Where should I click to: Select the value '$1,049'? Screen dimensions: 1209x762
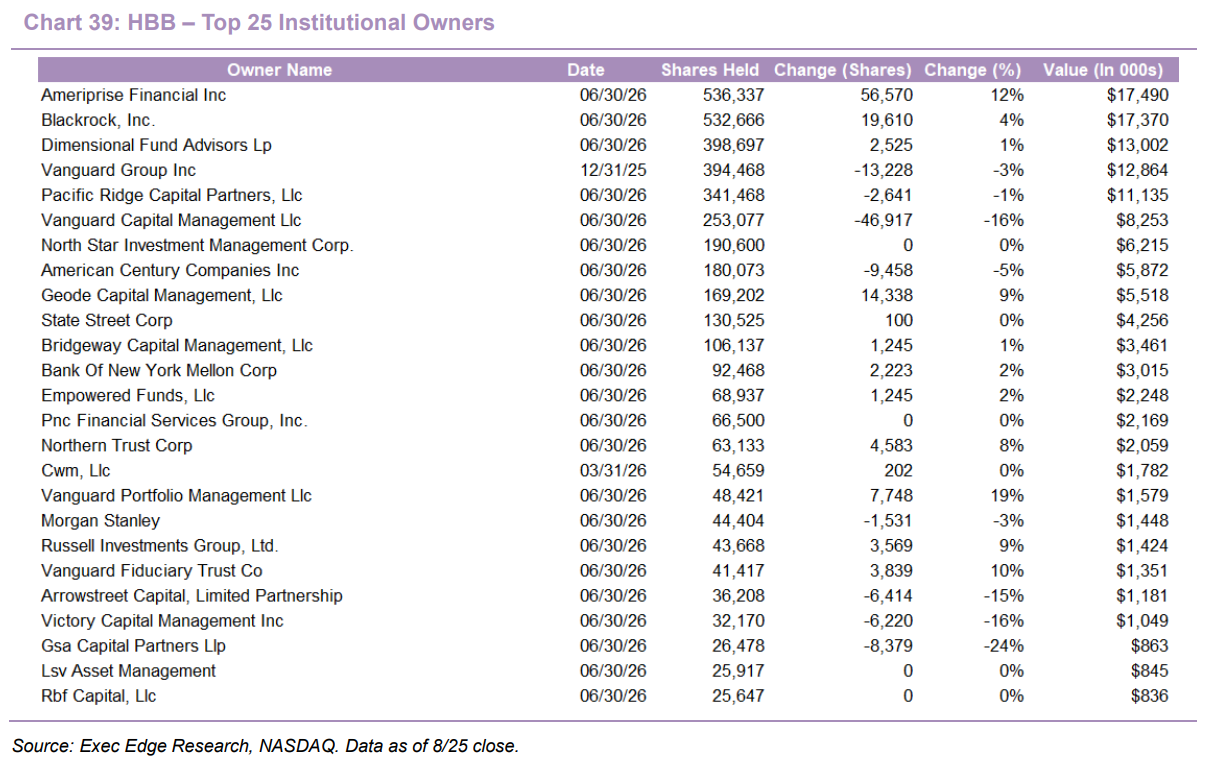point(1142,620)
